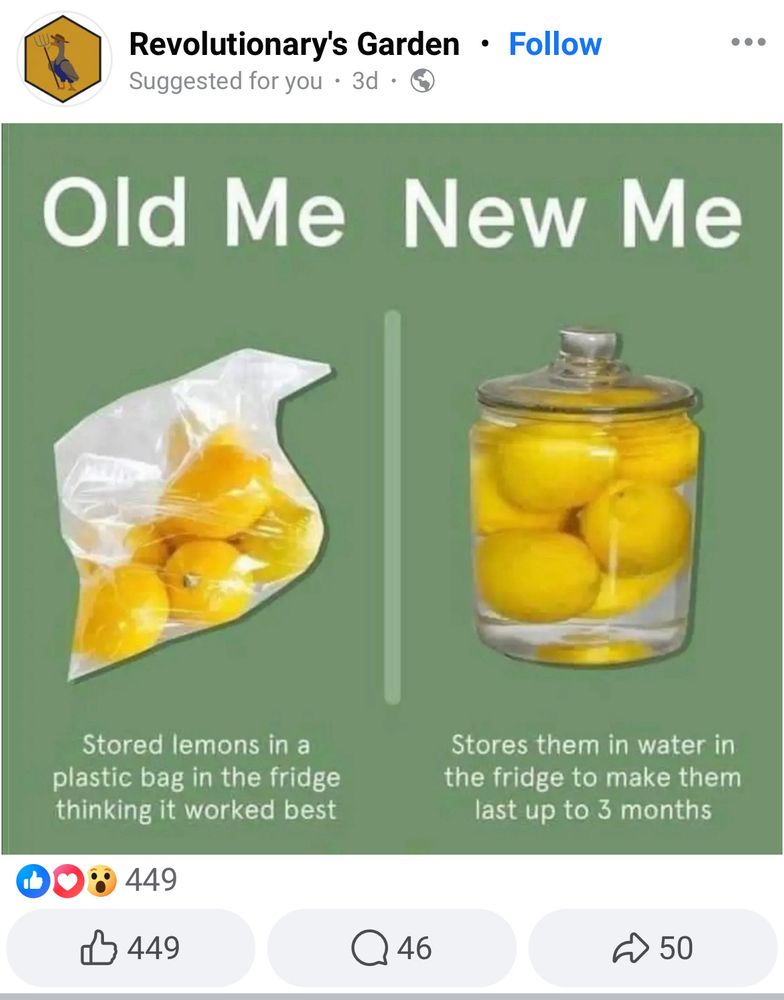Click the Wow reaction emoji icon

pos(101,881)
